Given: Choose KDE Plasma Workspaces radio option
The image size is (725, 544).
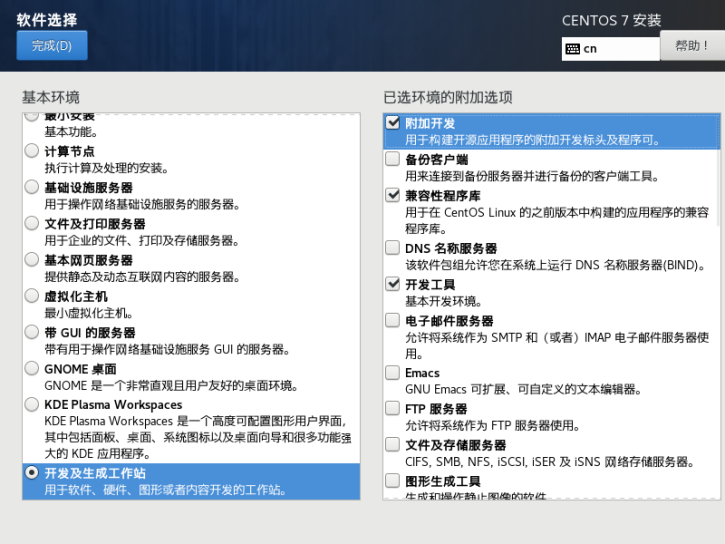Looking at the screenshot, I should 31,404.
